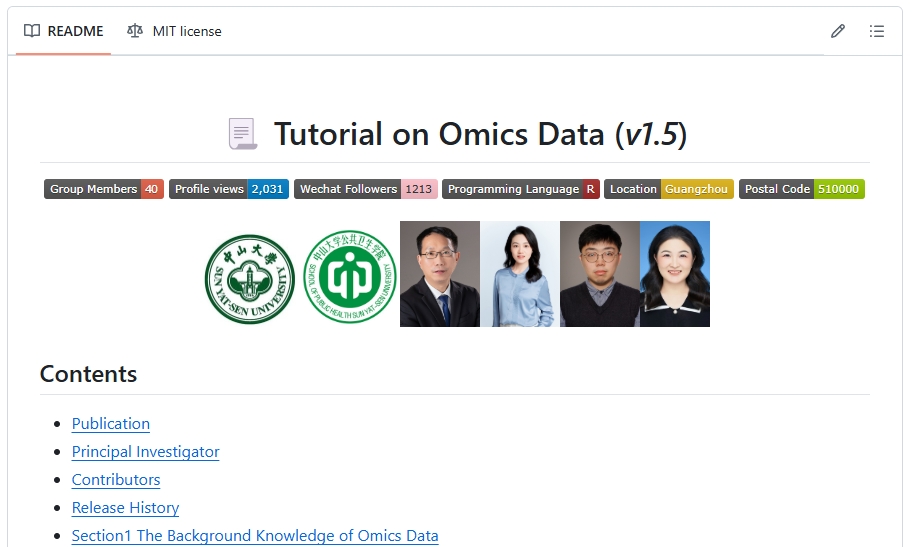Click the book icon beside README
This screenshot has height=547, width=920.
[x=32, y=31]
